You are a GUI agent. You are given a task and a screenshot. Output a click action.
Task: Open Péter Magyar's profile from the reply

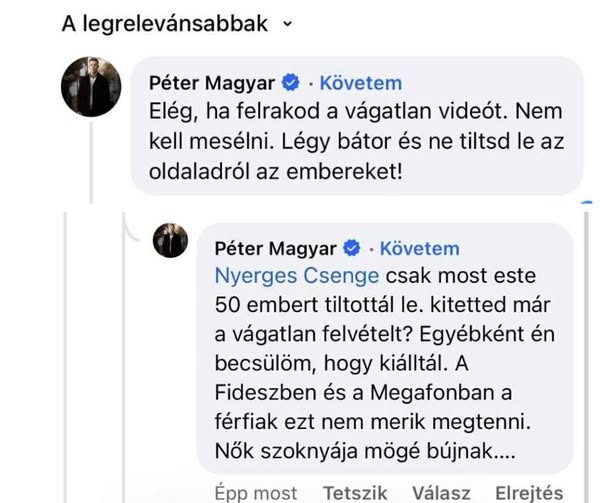click(x=276, y=248)
